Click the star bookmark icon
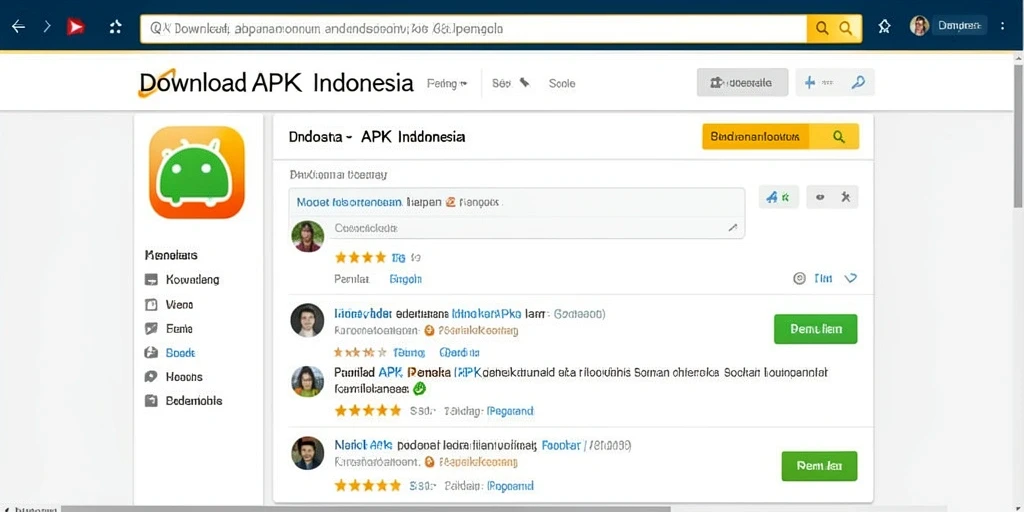The width and height of the screenshot is (1024, 512). pyautogui.click(x=884, y=27)
